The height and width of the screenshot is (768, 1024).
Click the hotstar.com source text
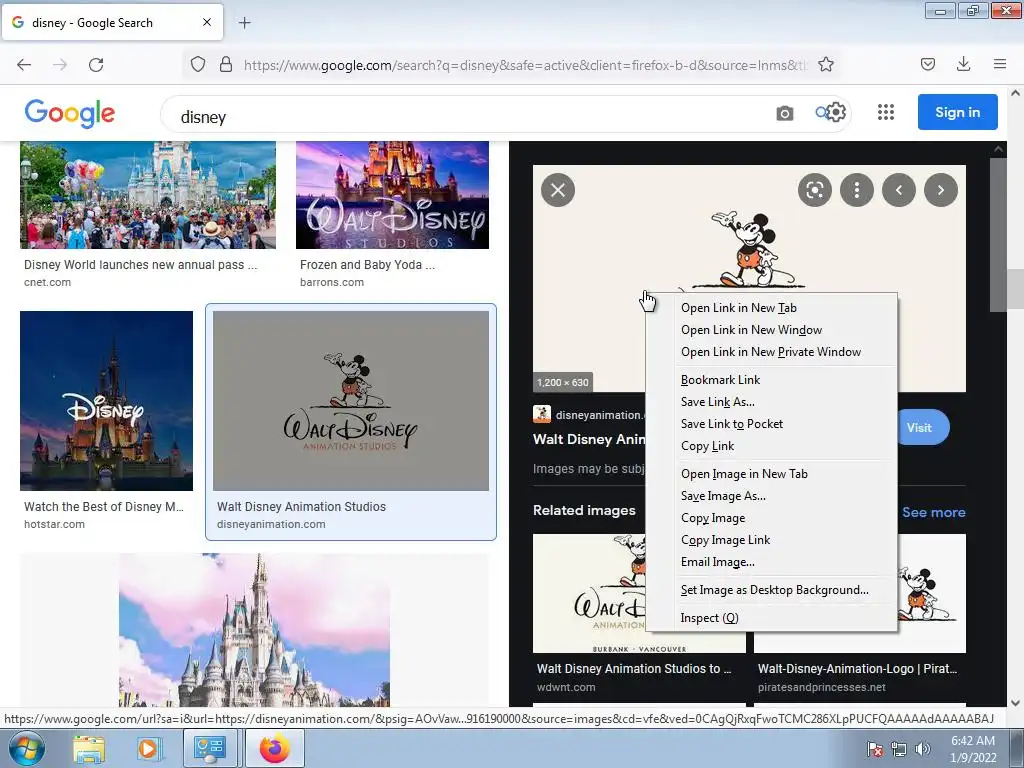point(54,524)
